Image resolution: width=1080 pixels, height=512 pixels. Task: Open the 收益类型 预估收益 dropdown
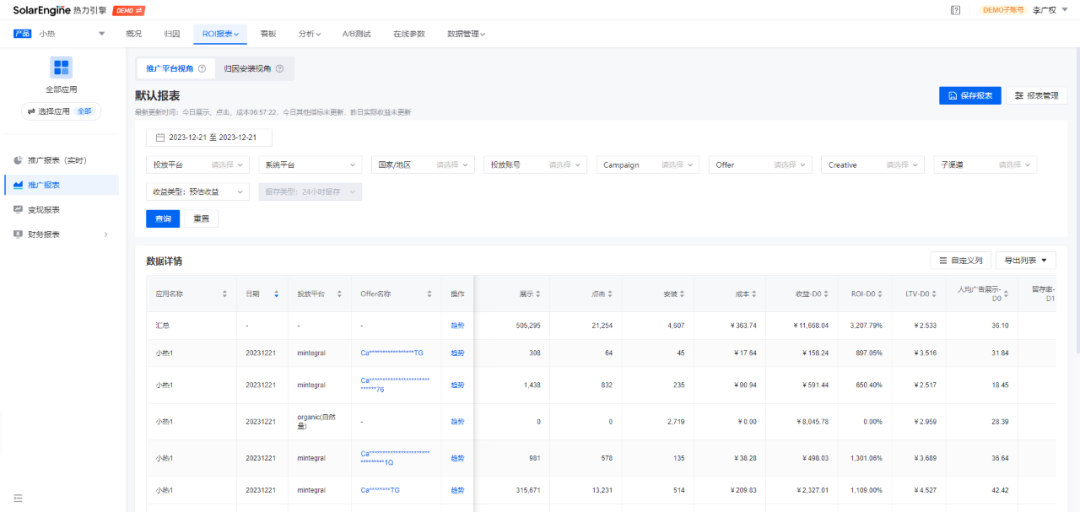coord(198,192)
